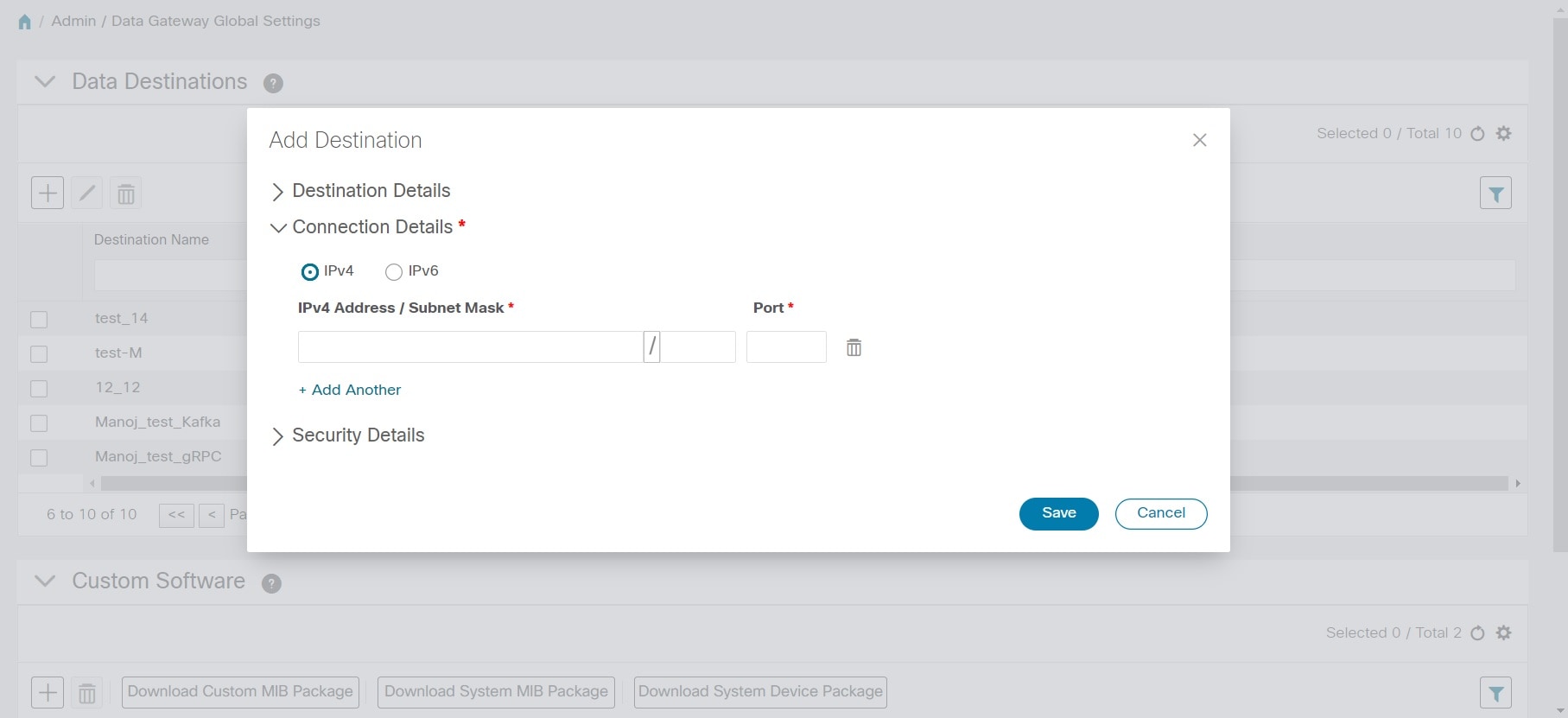Check the test_14 destination checkbox
The height and width of the screenshot is (718, 1568).
39,319
